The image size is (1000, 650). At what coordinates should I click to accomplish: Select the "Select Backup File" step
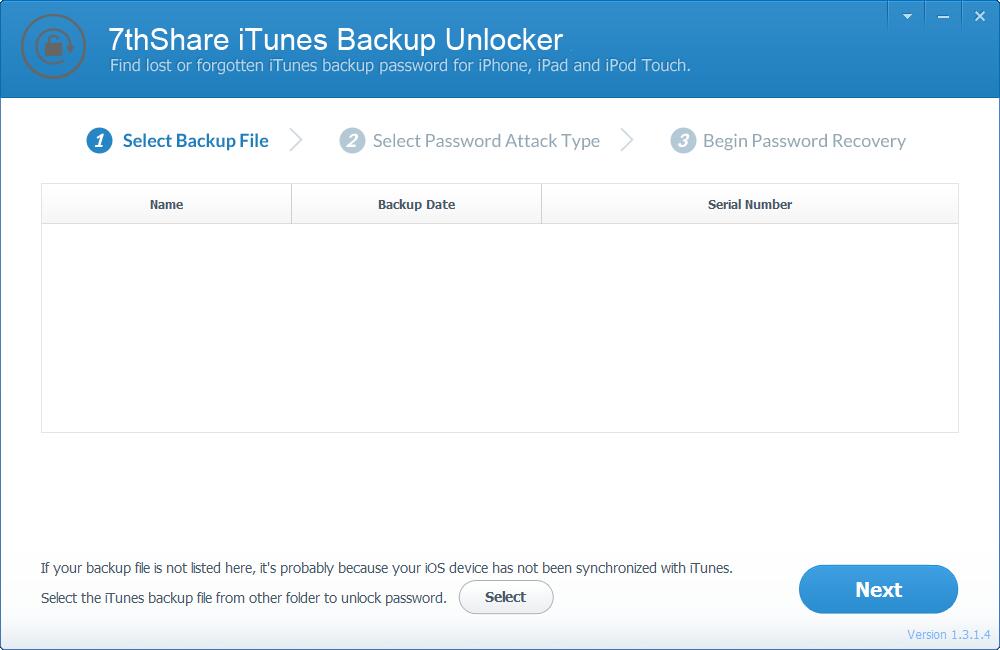coord(195,141)
